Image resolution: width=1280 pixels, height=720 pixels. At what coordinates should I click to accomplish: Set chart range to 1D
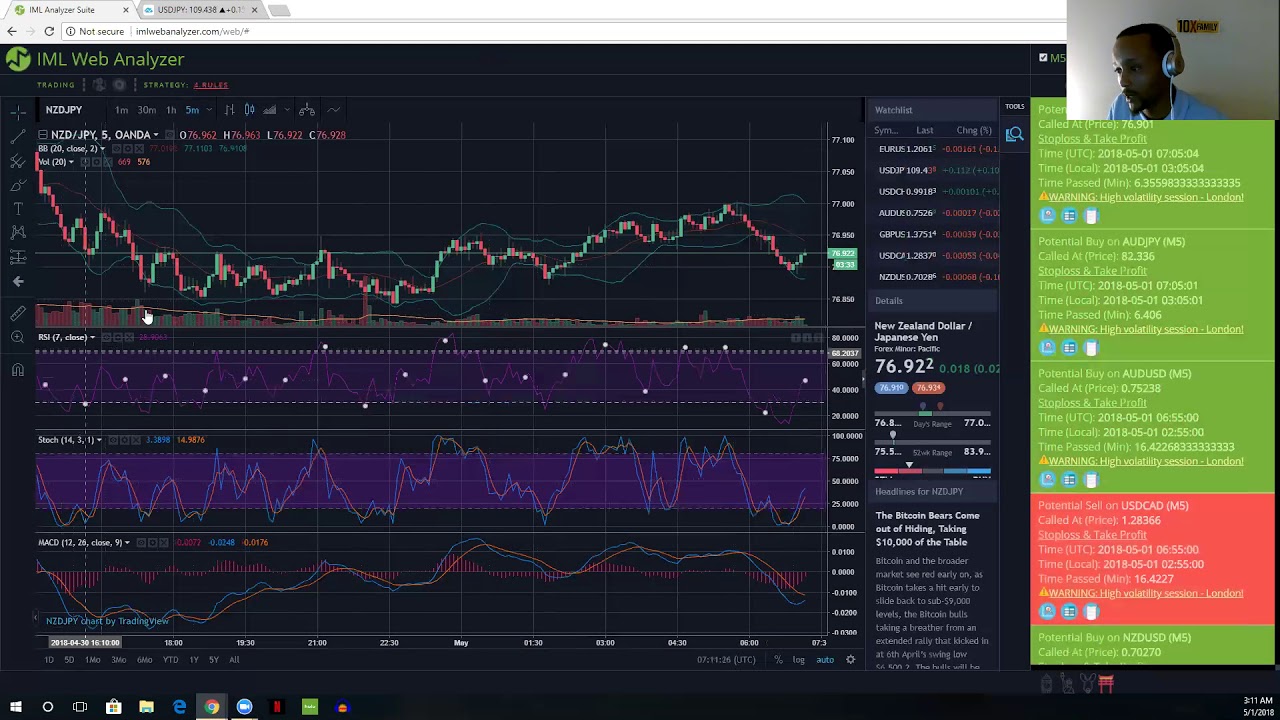tap(49, 660)
